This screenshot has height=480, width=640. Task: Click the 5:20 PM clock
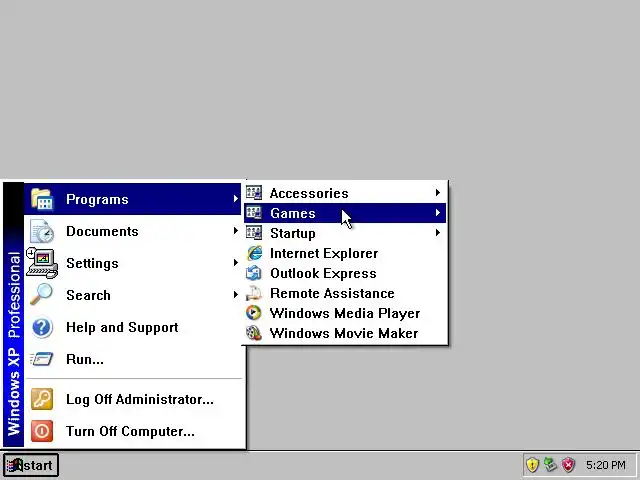[x=605, y=465]
